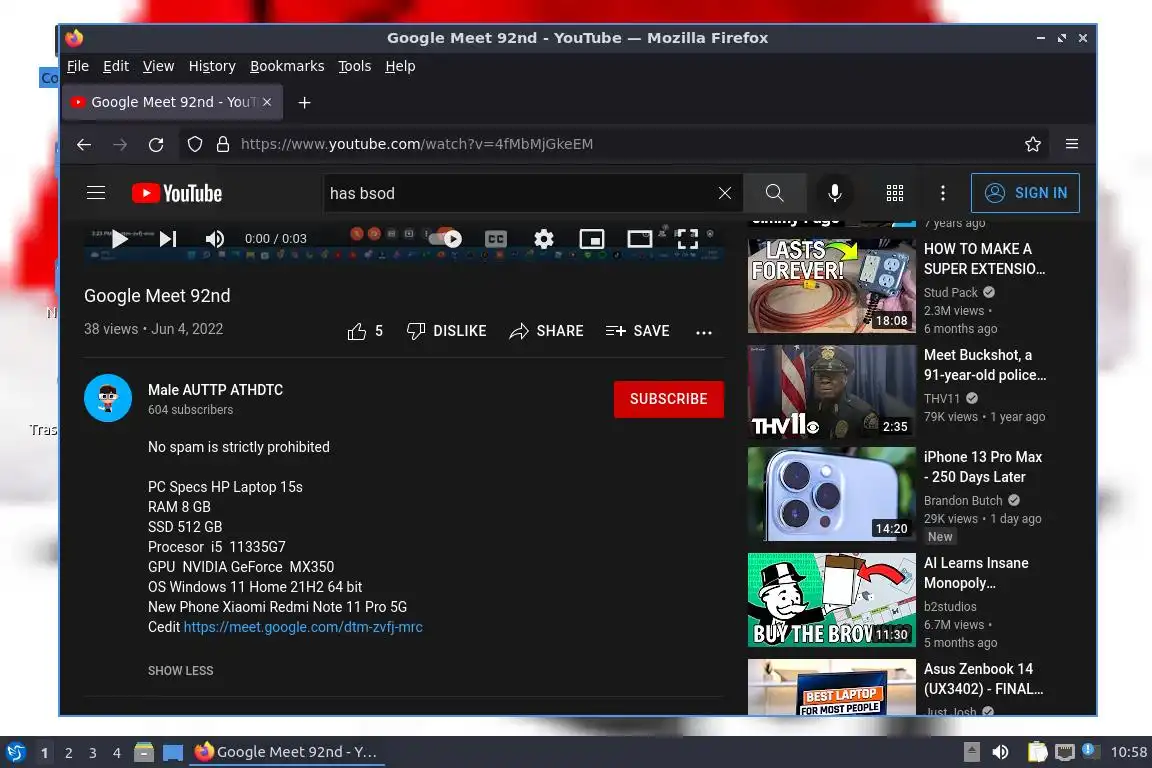This screenshot has height=768, width=1152.
Task: Open the Edit menu
Action: click(x=116, y=66)
